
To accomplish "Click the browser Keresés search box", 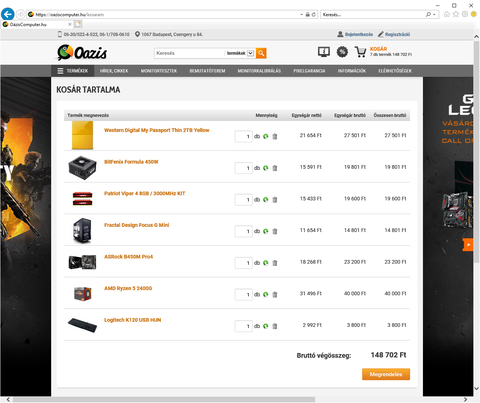I will [373, 15].
